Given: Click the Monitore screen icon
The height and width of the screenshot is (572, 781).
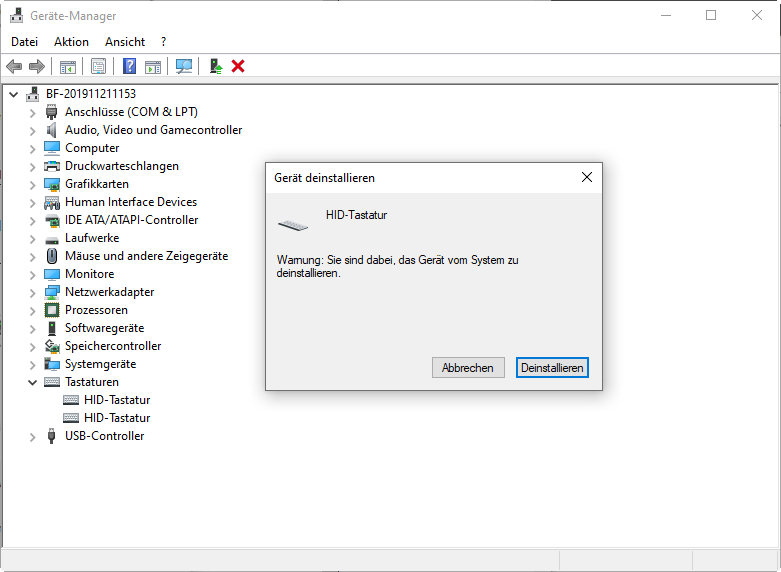Looking at the screenshot, I should point(52,274).
